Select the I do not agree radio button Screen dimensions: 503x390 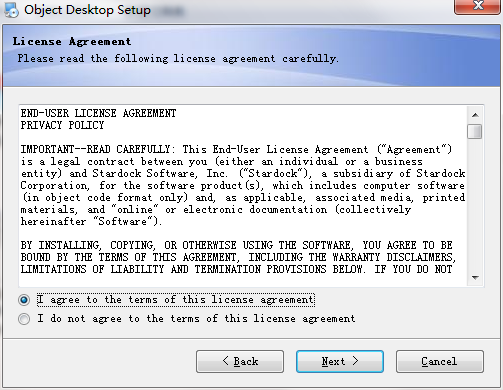pyautogui.click(x=24, y=319)
